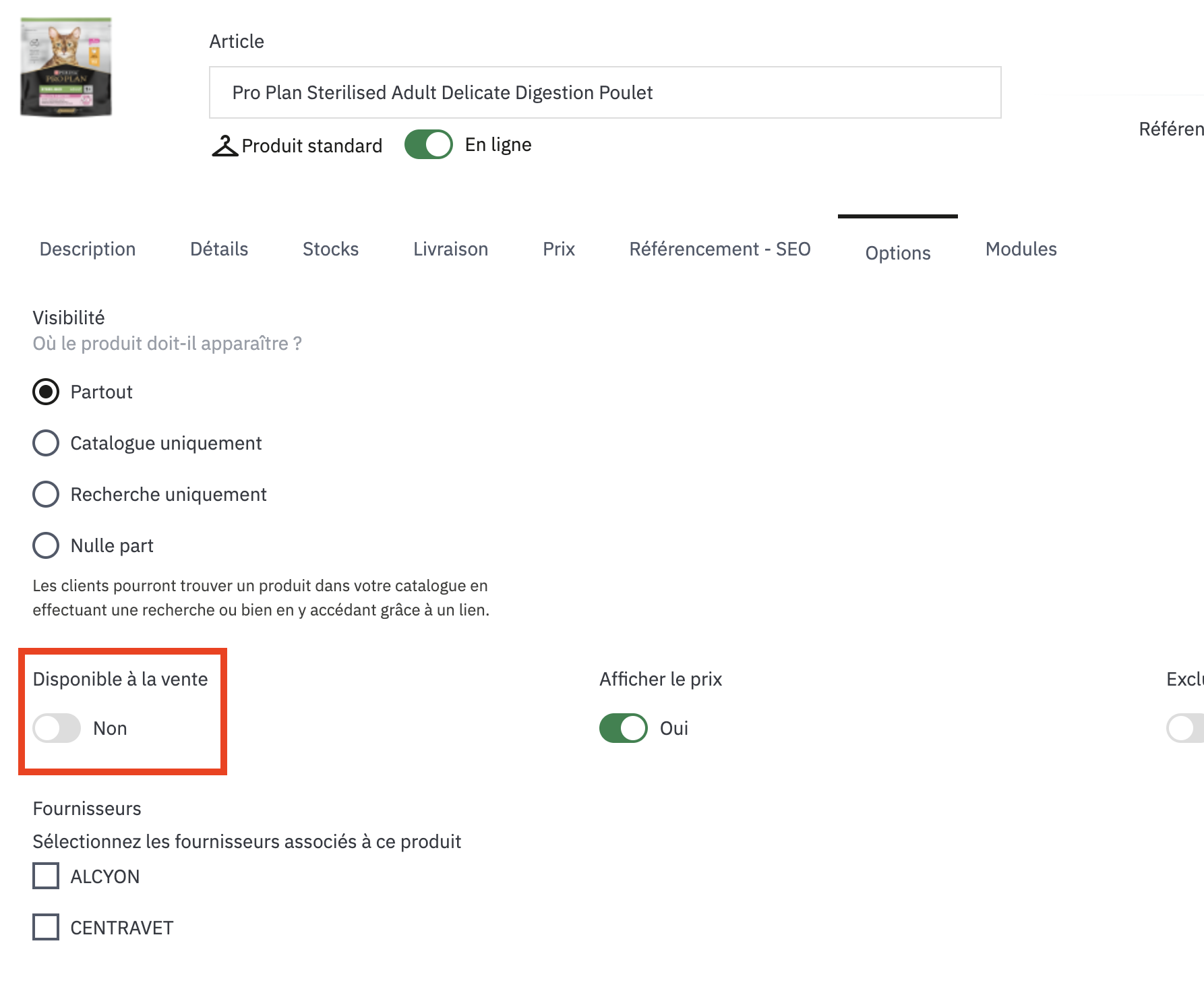Open the Modules tab
Screen dimensions: 1204x991
(1021, 249)
